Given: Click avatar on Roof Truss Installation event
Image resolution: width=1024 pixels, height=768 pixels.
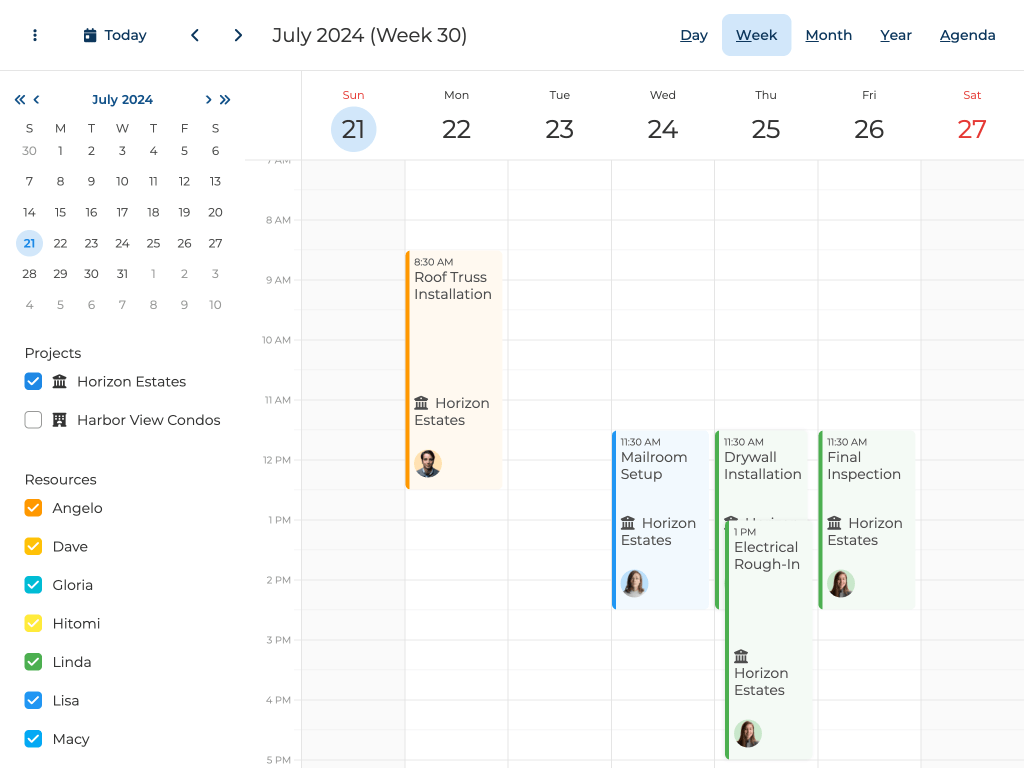Looking at the screenshot, I should [428, 463].
